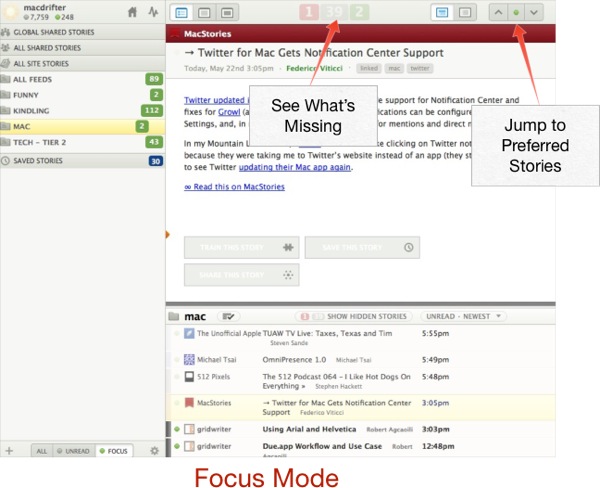
Task: Click the add feed plus icon
Action: tap(9, 450)
